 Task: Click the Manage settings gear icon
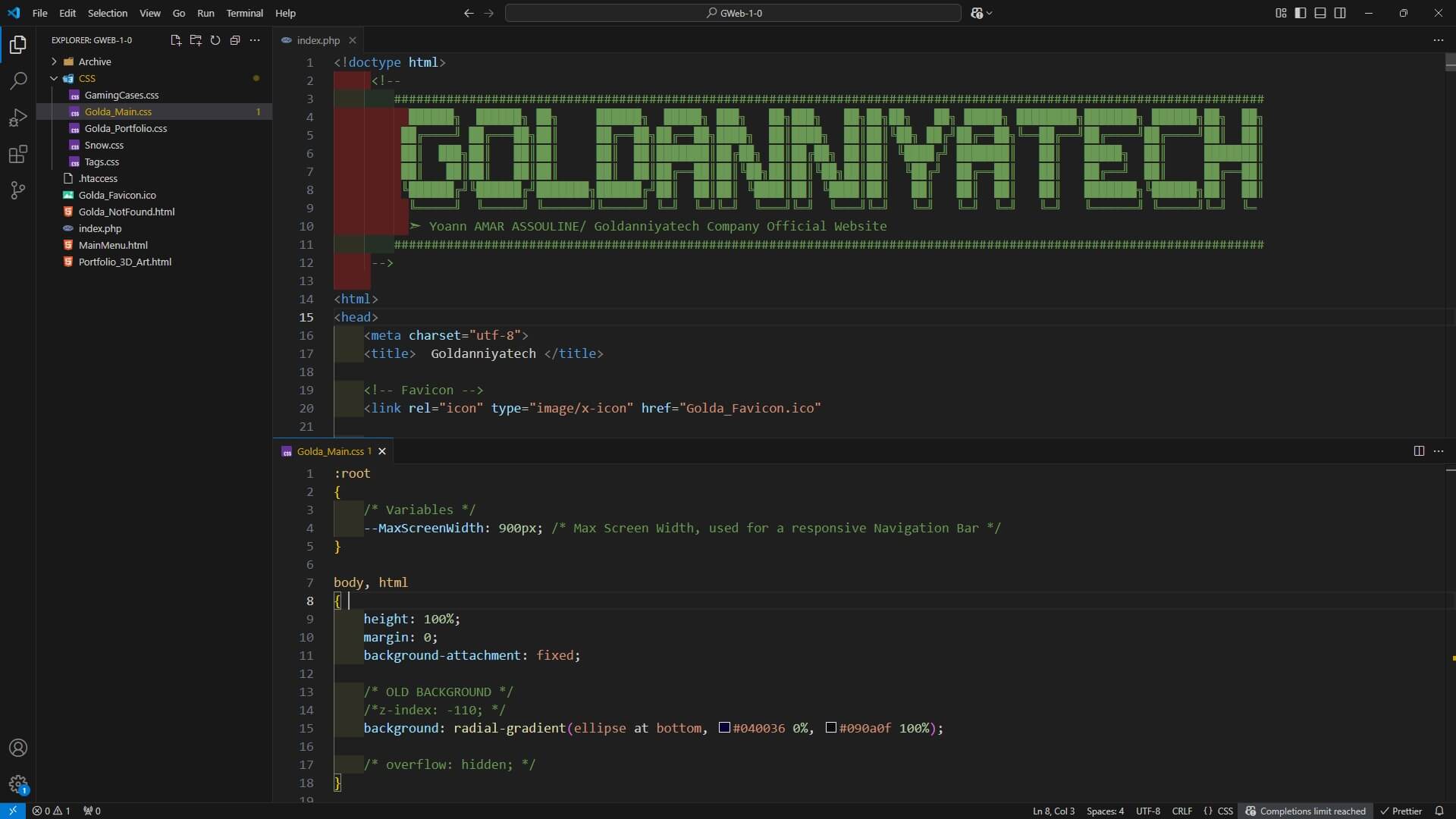tap(17, 785)
